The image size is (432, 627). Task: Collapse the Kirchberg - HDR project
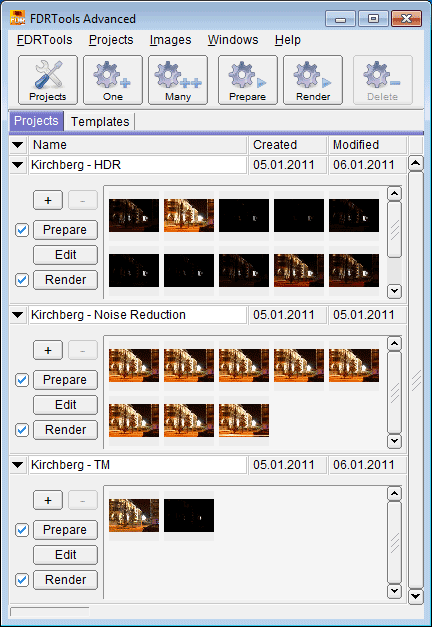click(18, 165)
